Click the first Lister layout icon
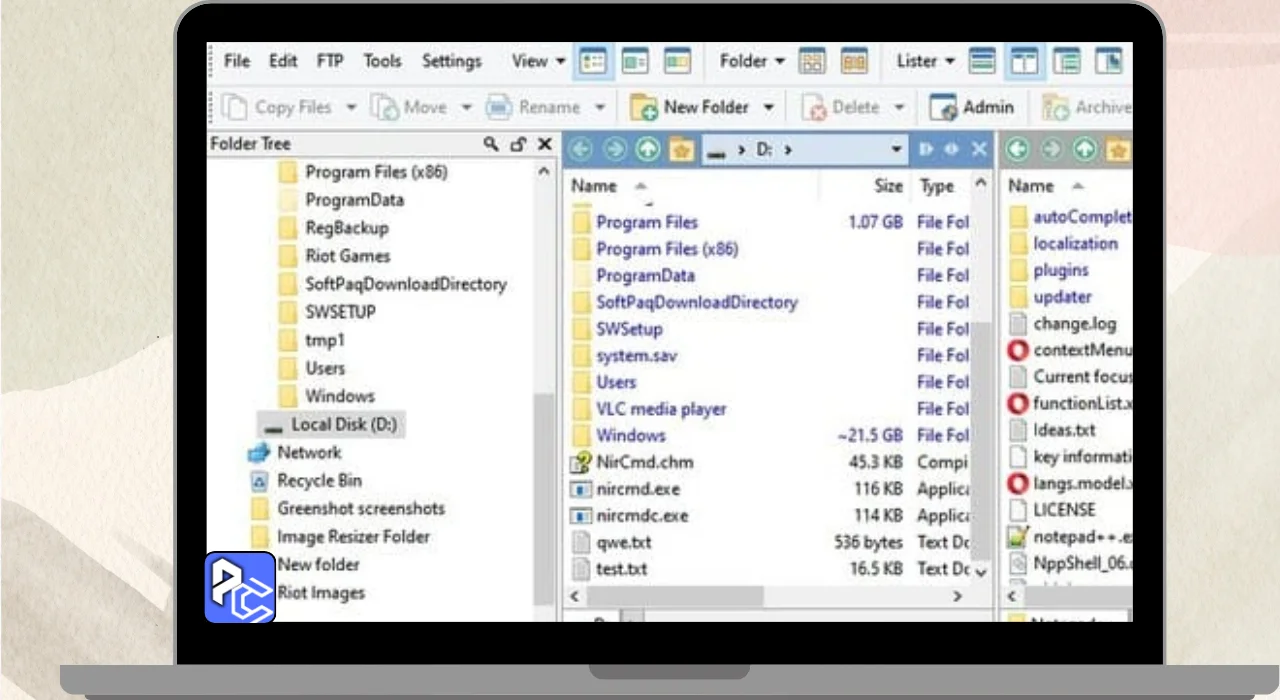The width and height of the screenshot is (1280, 700). coord(983,61)
